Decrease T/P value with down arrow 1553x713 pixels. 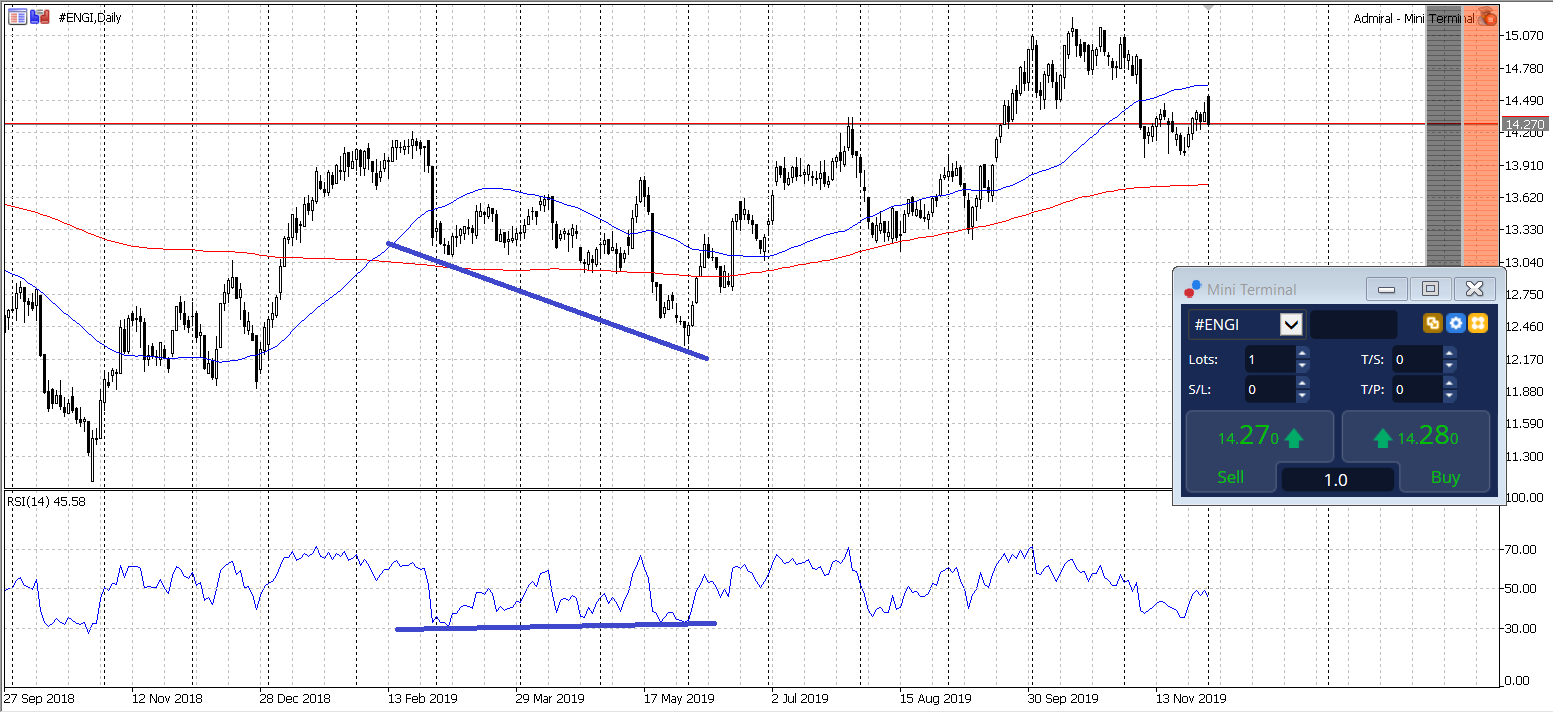point(1450,396)
